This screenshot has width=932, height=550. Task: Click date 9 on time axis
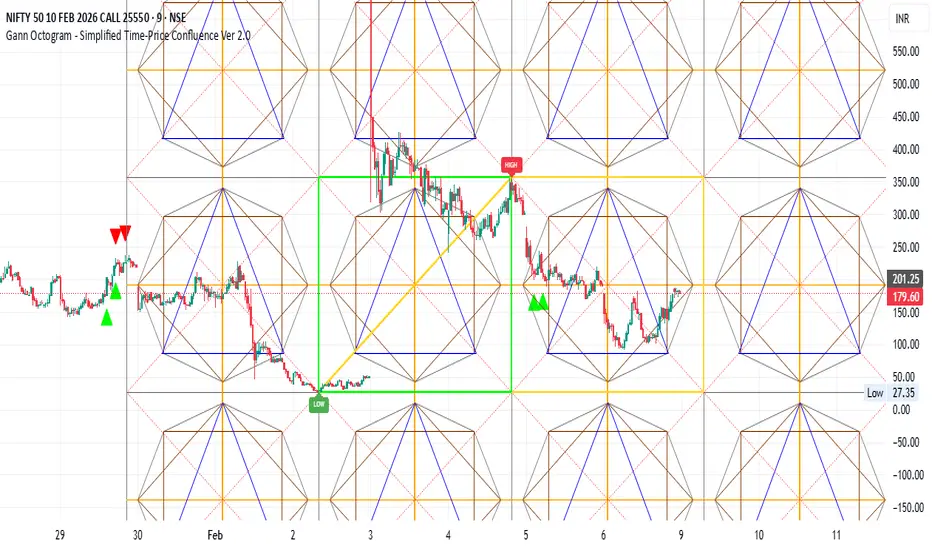[681, 535]
